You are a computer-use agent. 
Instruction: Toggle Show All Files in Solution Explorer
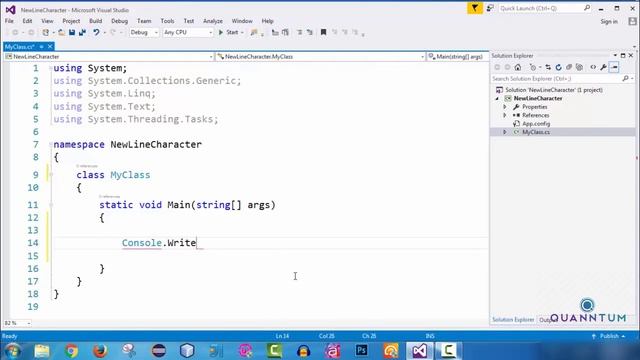(579, 67)
